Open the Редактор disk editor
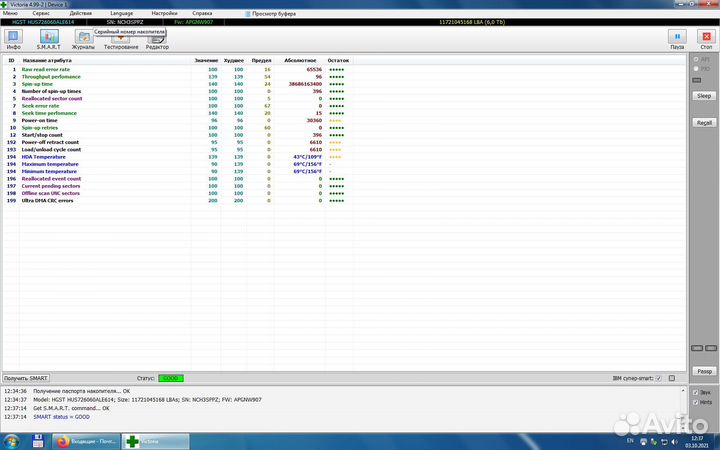Image resolution: width=720 pixels, height=450 pixels. (157, 40)
